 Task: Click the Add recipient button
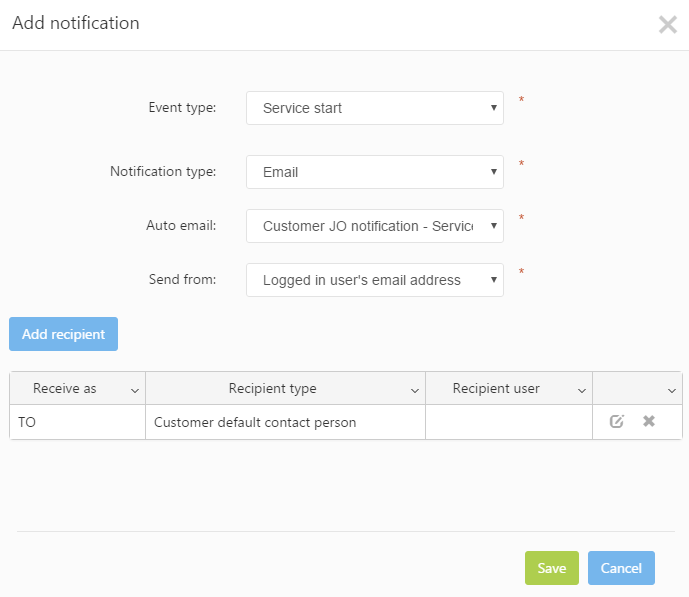(63, 334)
